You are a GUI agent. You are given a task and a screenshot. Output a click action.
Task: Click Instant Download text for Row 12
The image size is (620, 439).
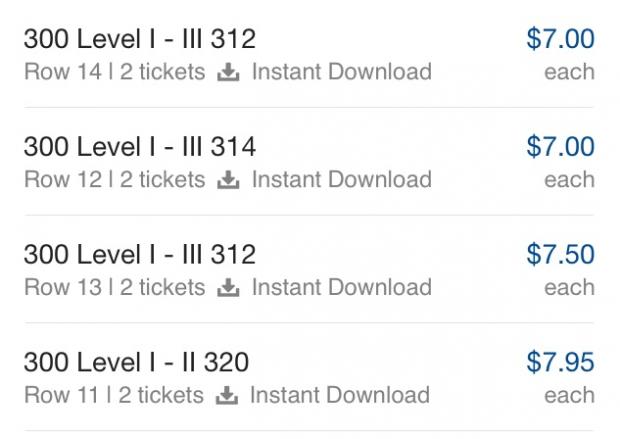point(341,180)
